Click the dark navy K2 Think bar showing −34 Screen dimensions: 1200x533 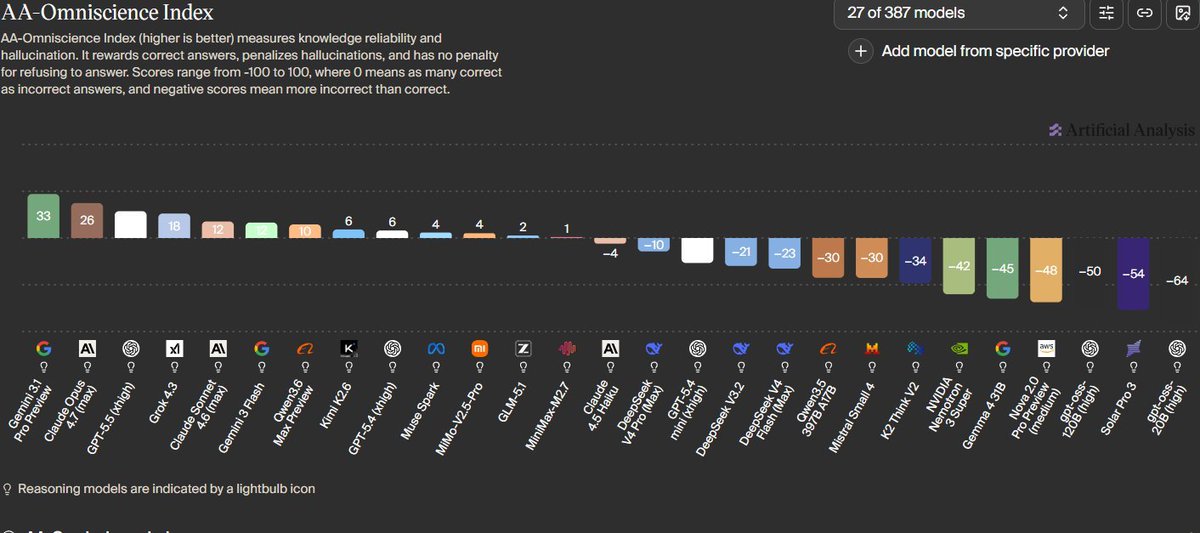[x=915, y=260]
